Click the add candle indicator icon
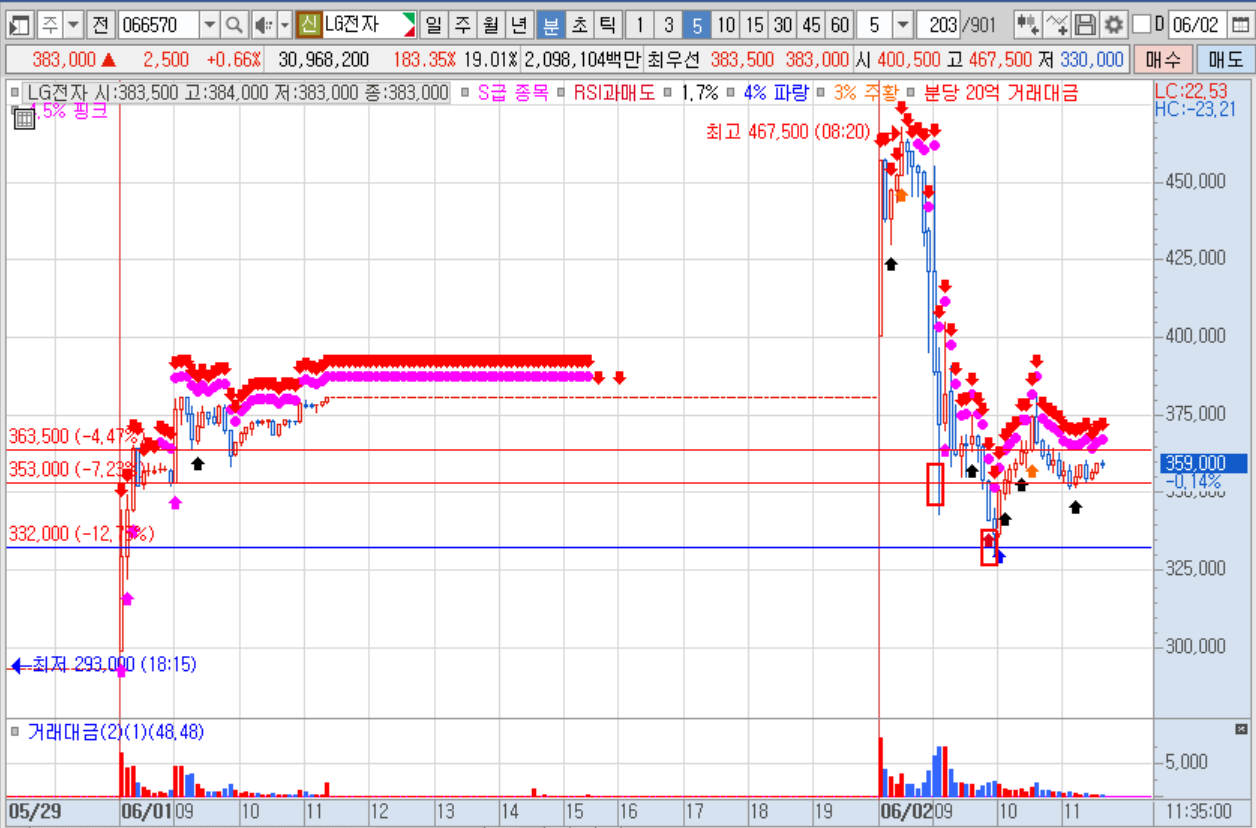 coord(1027,24)
